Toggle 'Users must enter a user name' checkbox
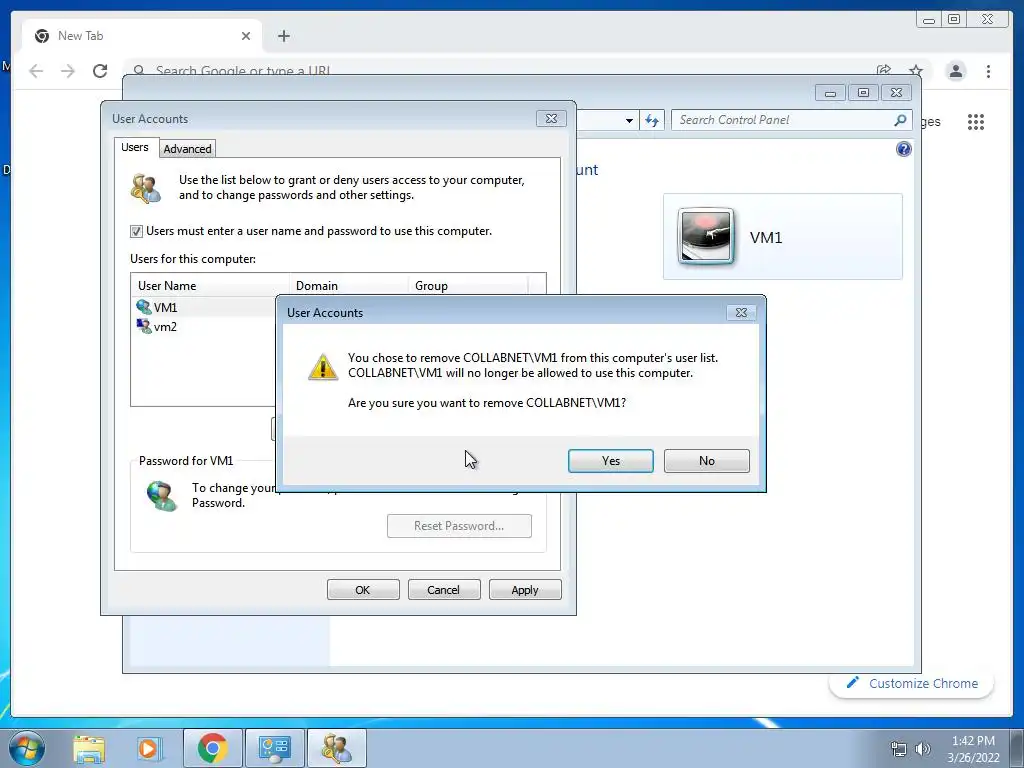The image size is (1024, 768). pyautogui.click(x=136, y=231)
